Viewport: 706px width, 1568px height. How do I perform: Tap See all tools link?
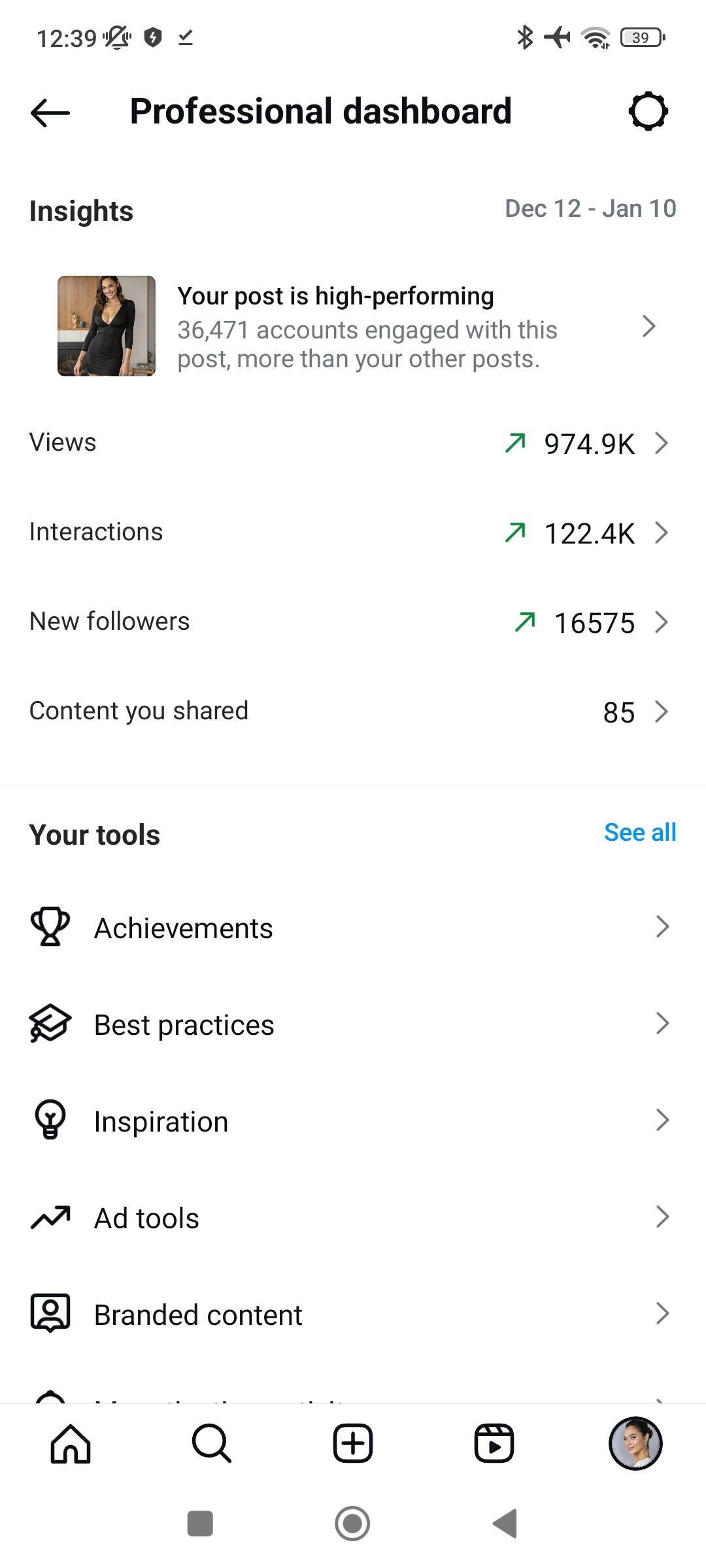[640, 832]
